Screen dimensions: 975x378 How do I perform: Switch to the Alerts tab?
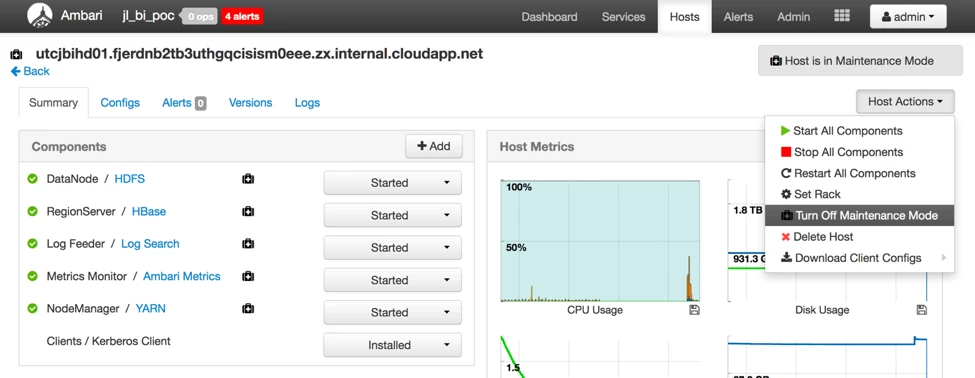pos(184,103)
